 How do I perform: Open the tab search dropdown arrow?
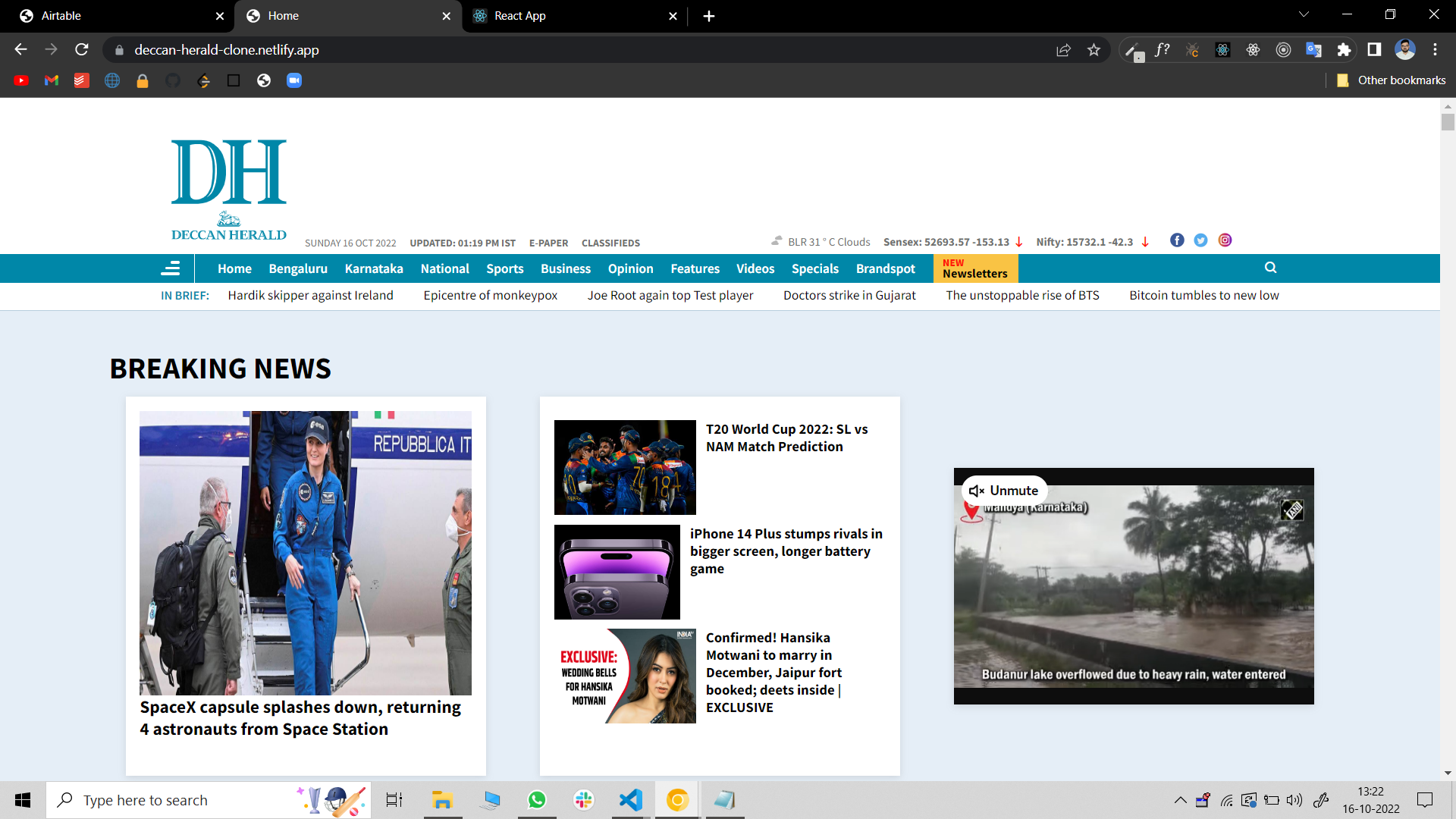[x=1303, y=14]
